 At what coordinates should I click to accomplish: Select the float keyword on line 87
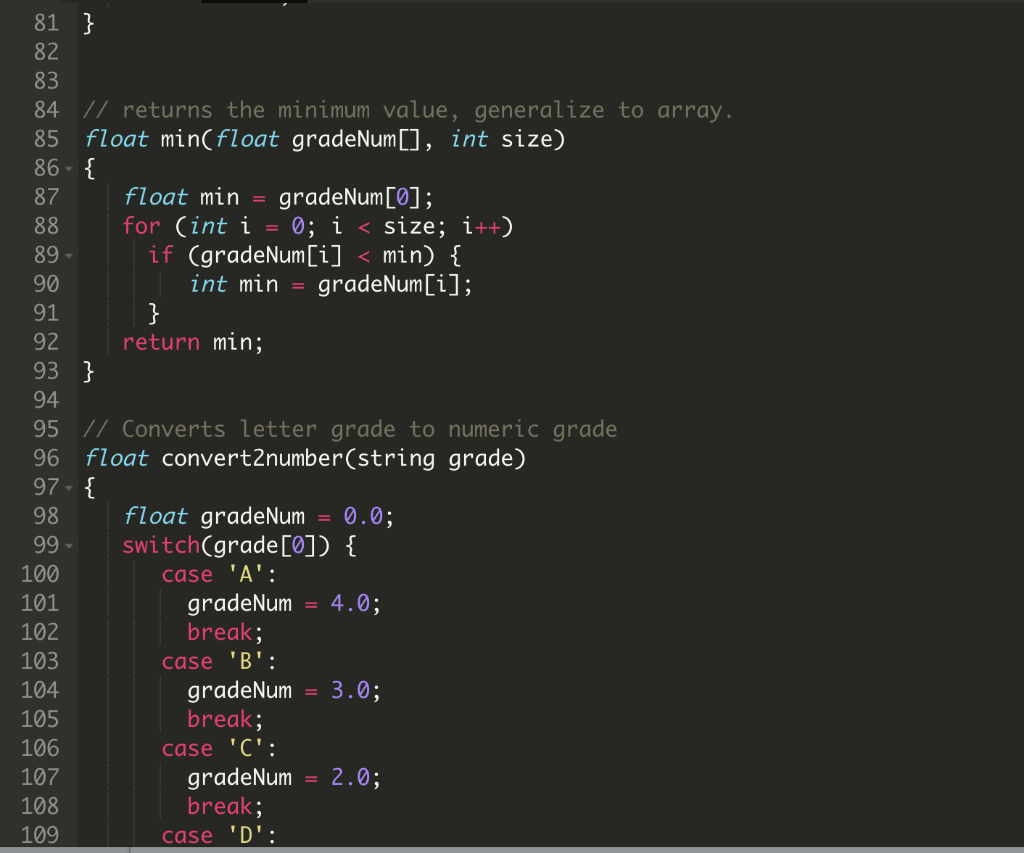coord(155,197)
